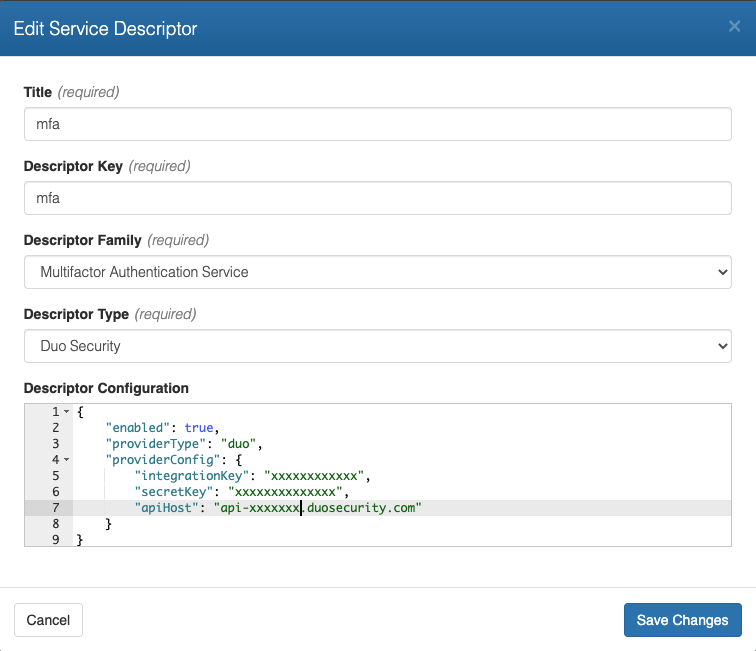Collapse the providerConfig block at line 4

tap(66, 460)
